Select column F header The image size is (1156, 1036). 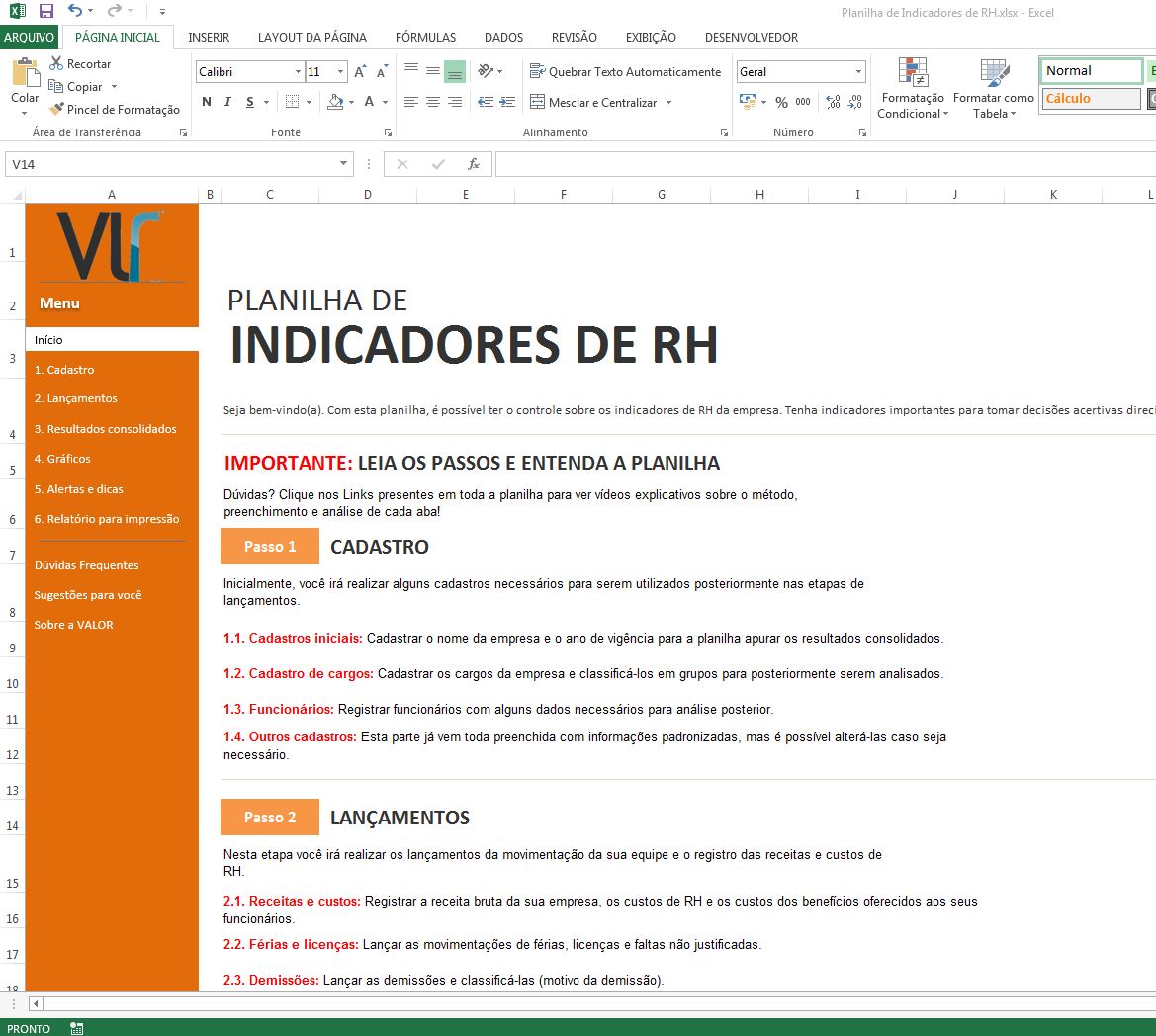click(564, 195)
